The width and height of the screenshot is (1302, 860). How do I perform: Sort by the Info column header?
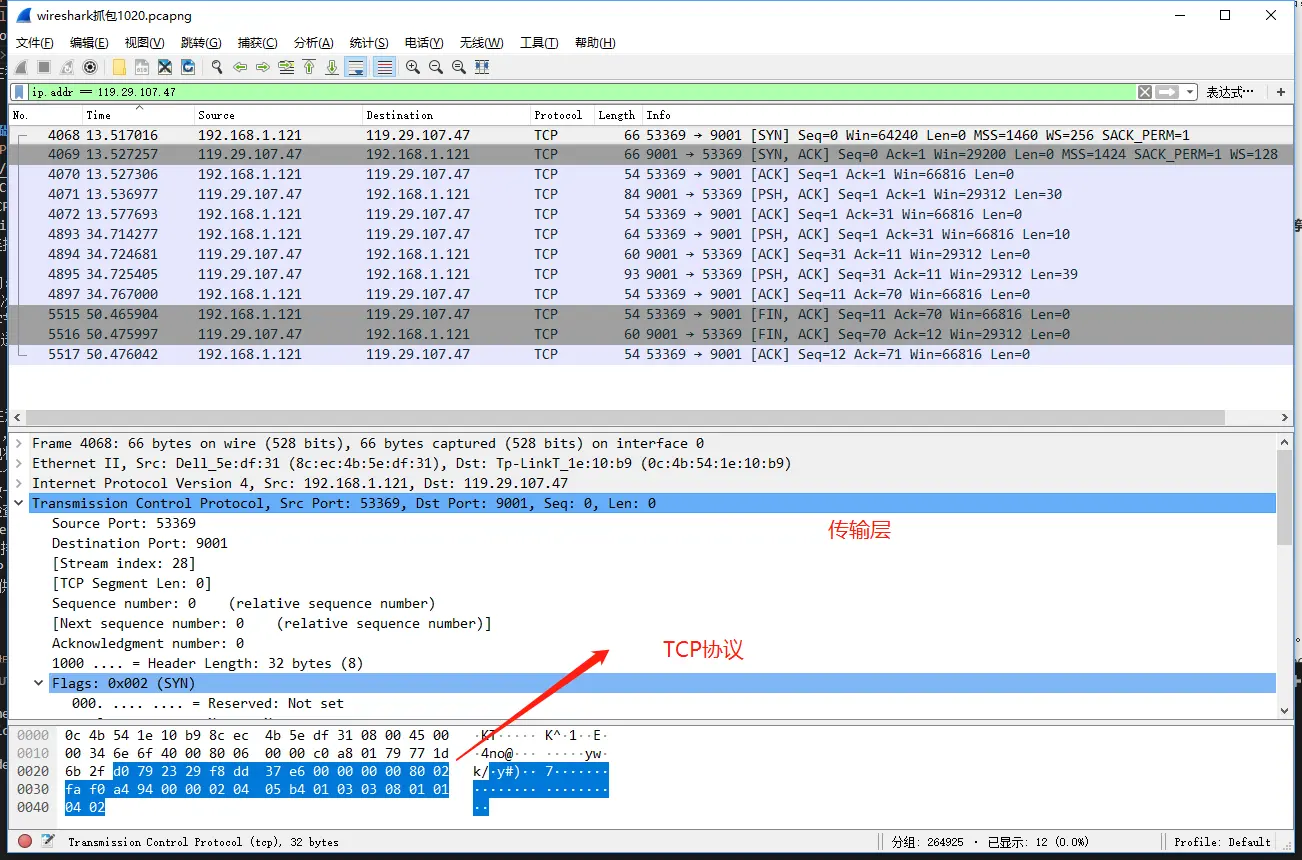pos(966,115)
